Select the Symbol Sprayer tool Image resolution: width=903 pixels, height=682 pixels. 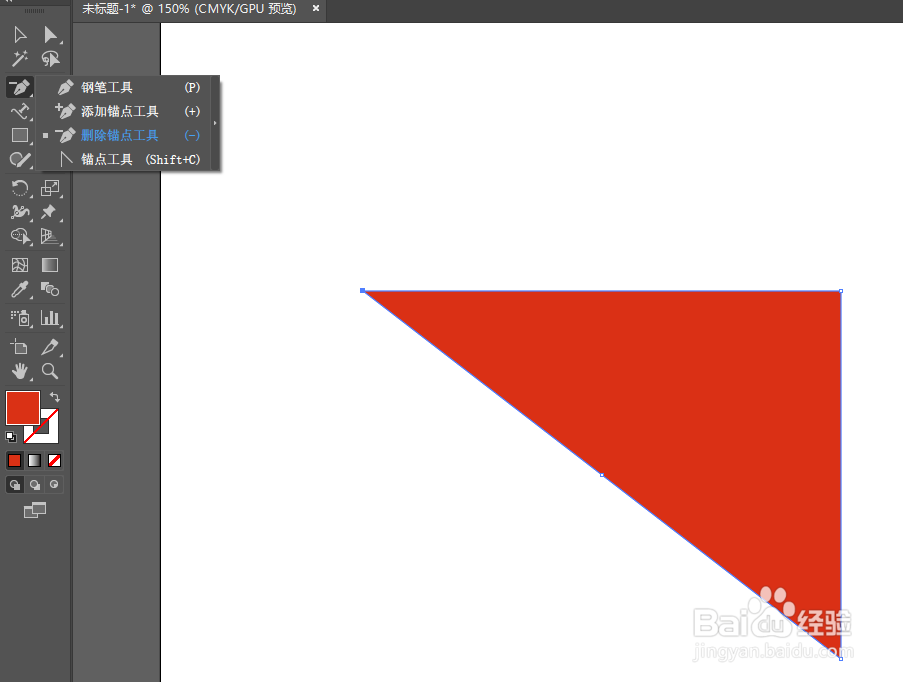pos(20,318)
